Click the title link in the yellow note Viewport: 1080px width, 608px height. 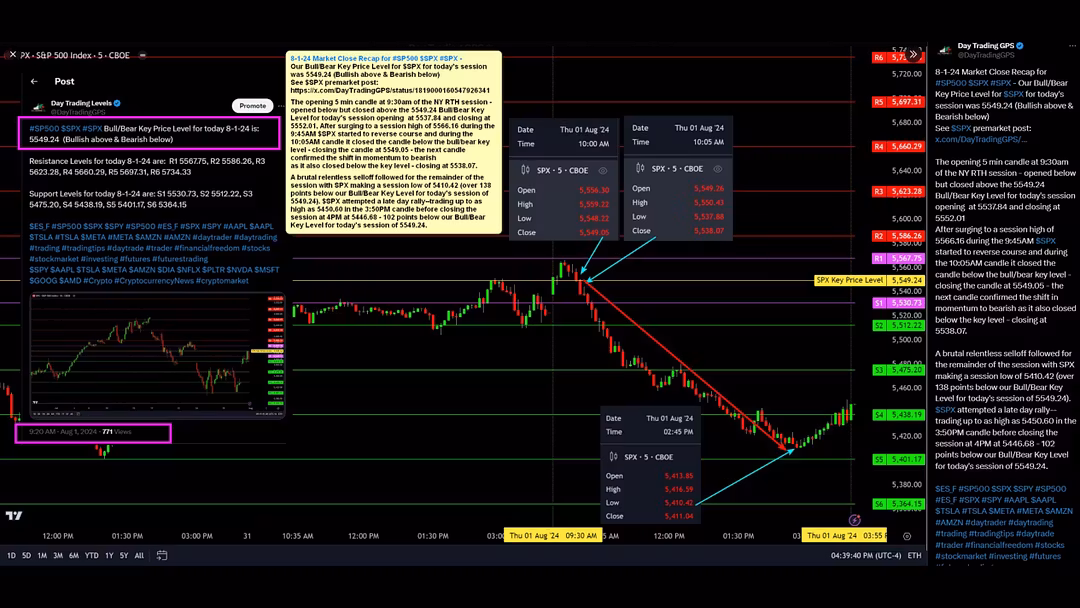(x=376, y=59)
